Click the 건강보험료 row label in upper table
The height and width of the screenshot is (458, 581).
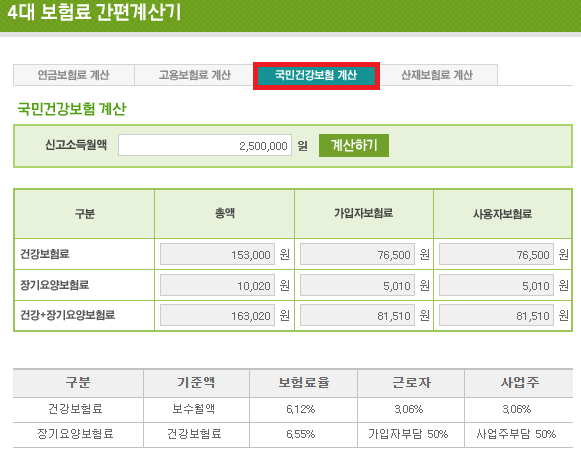tap(45, 254)
